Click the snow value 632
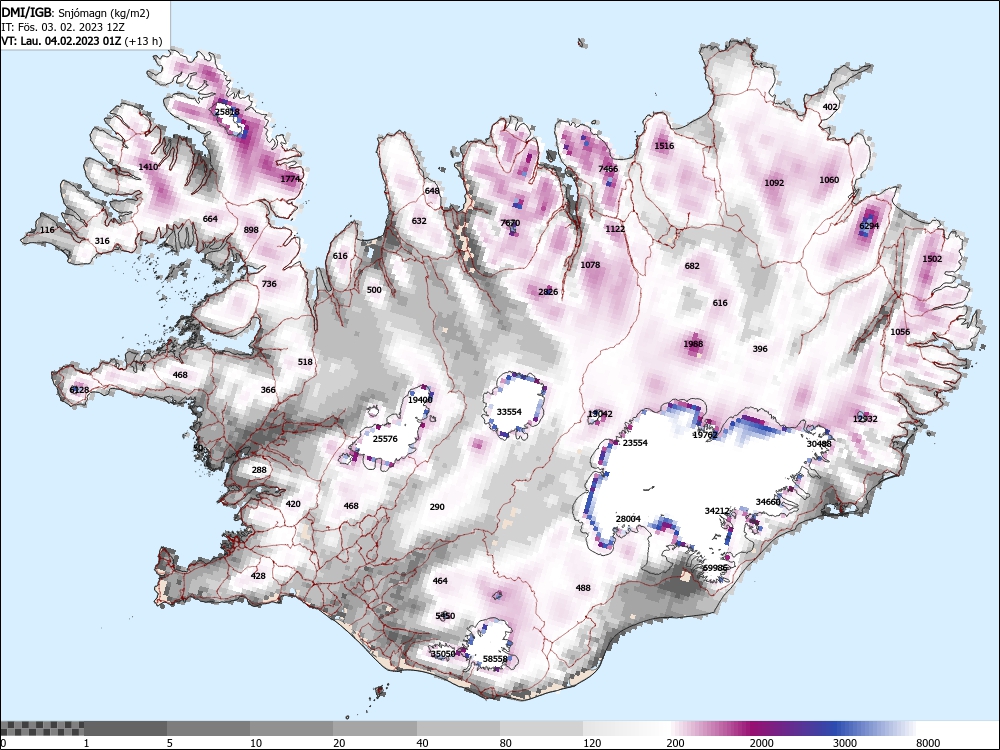 coord(419,221)
